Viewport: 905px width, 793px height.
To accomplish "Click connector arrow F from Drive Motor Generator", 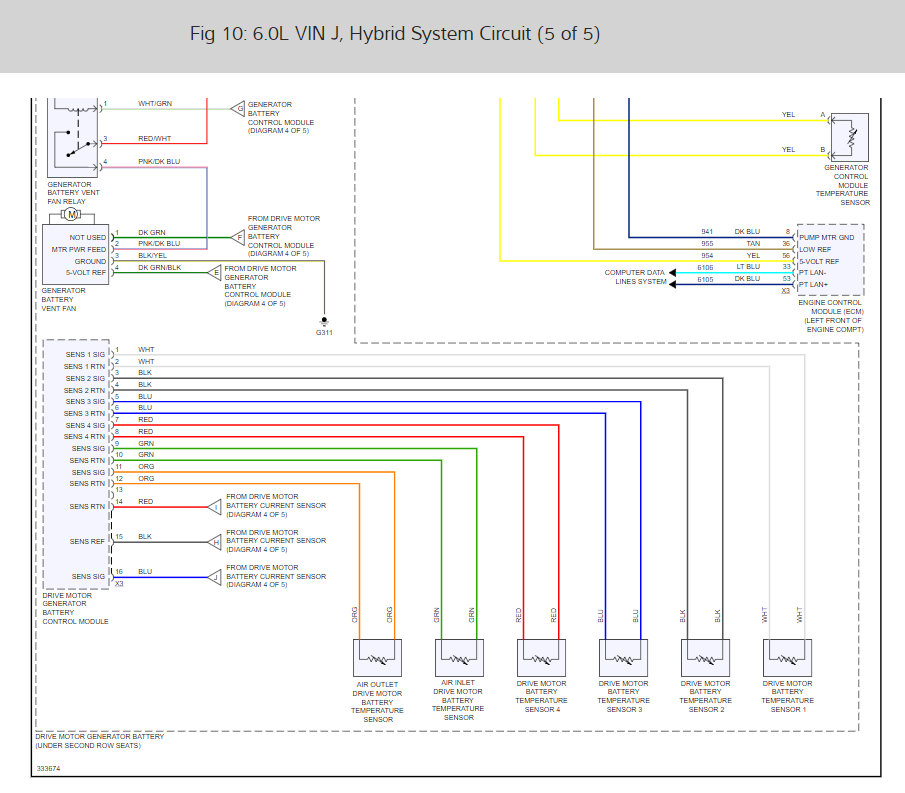I will [x=238, y=237].
